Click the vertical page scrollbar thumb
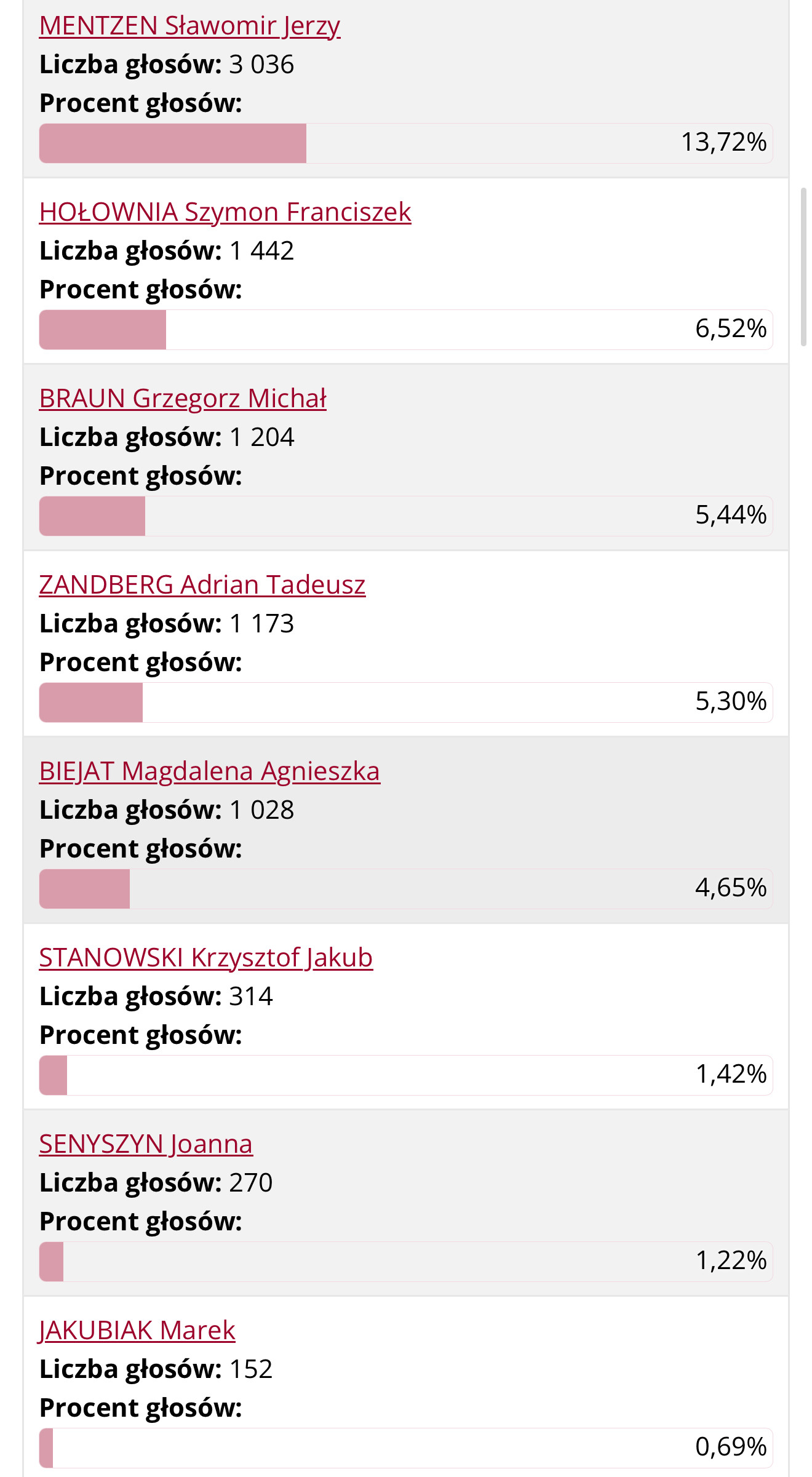 [803, 268]
